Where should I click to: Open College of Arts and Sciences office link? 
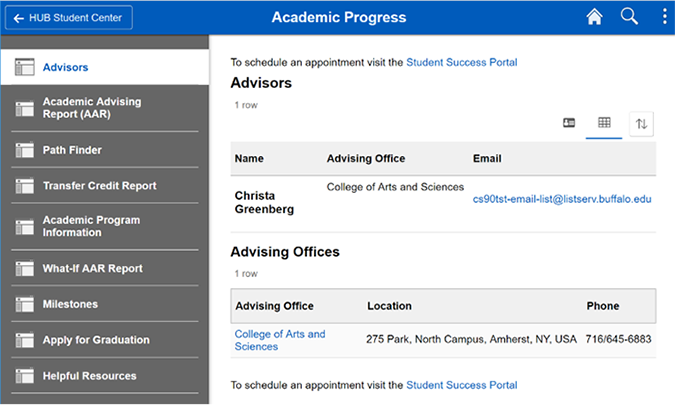280,340
